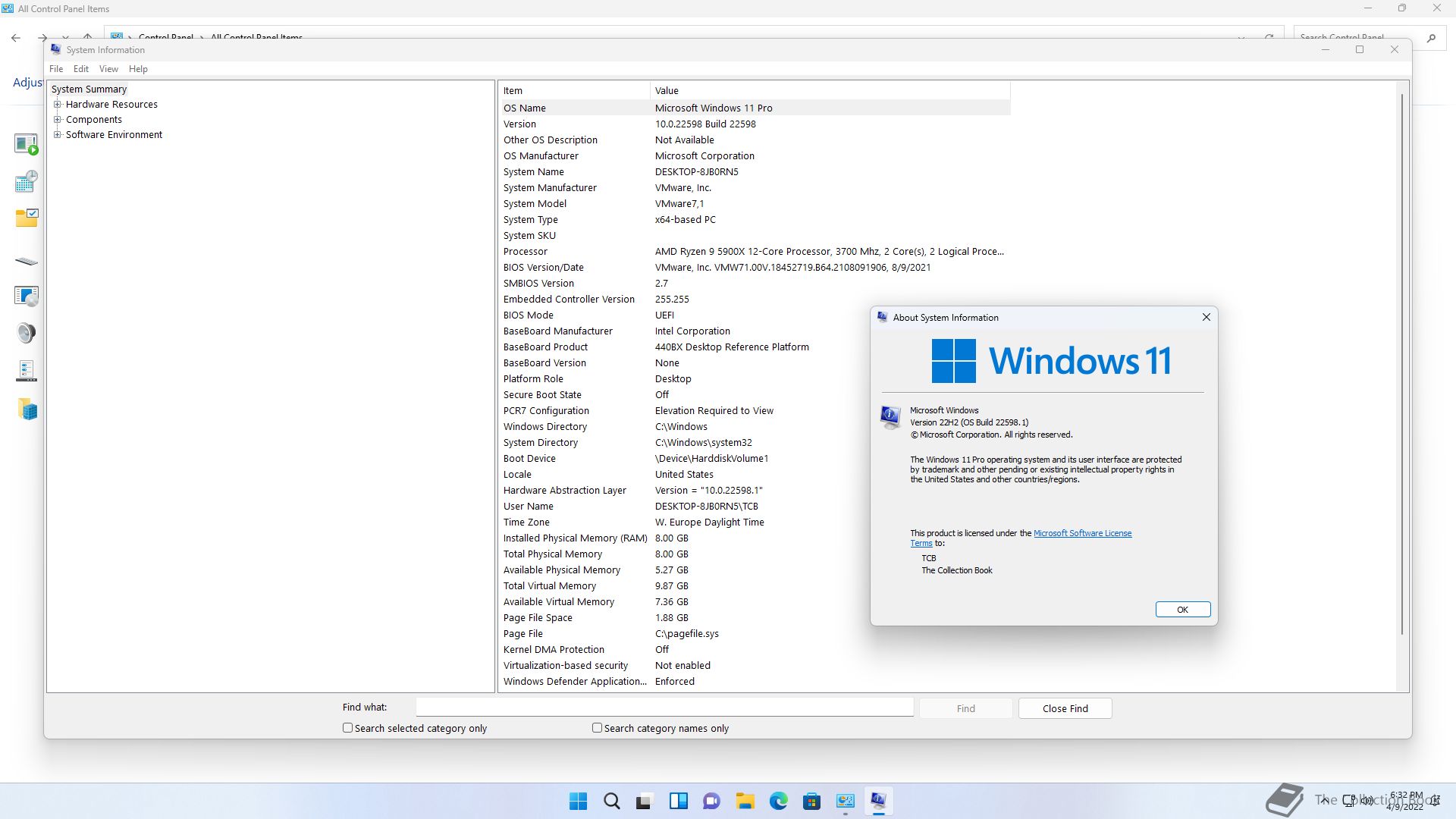Open the folder with blue cube icon
Screen dimensions: 1456x819
point(27,409)
